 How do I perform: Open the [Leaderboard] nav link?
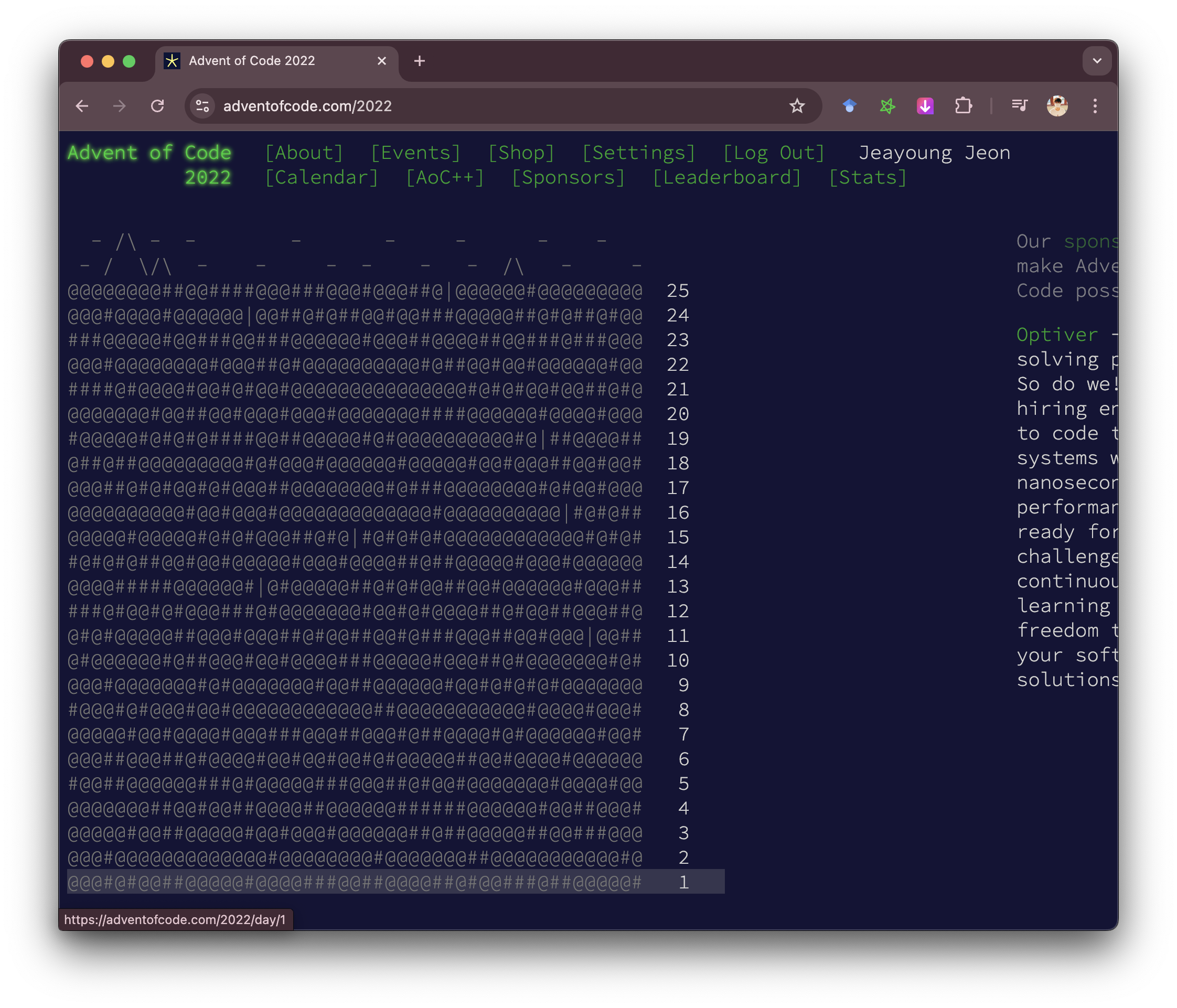726,178
